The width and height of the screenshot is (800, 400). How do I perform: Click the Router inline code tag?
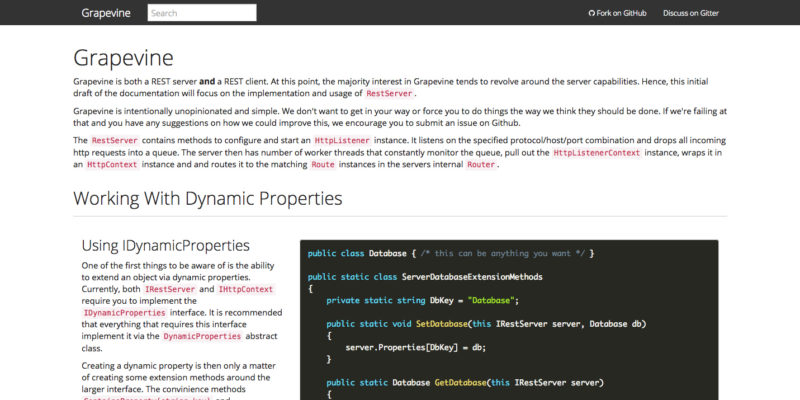[480, 164]
